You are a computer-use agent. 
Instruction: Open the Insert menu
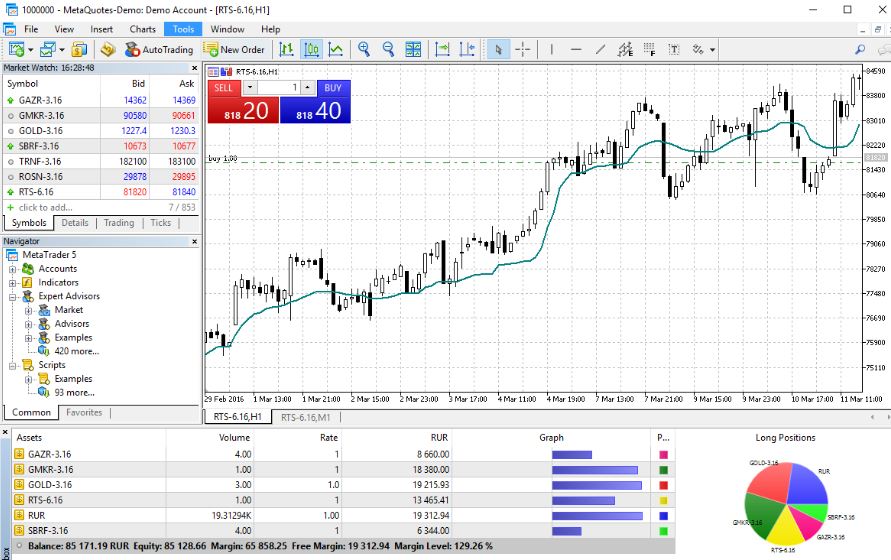point(102,29)
